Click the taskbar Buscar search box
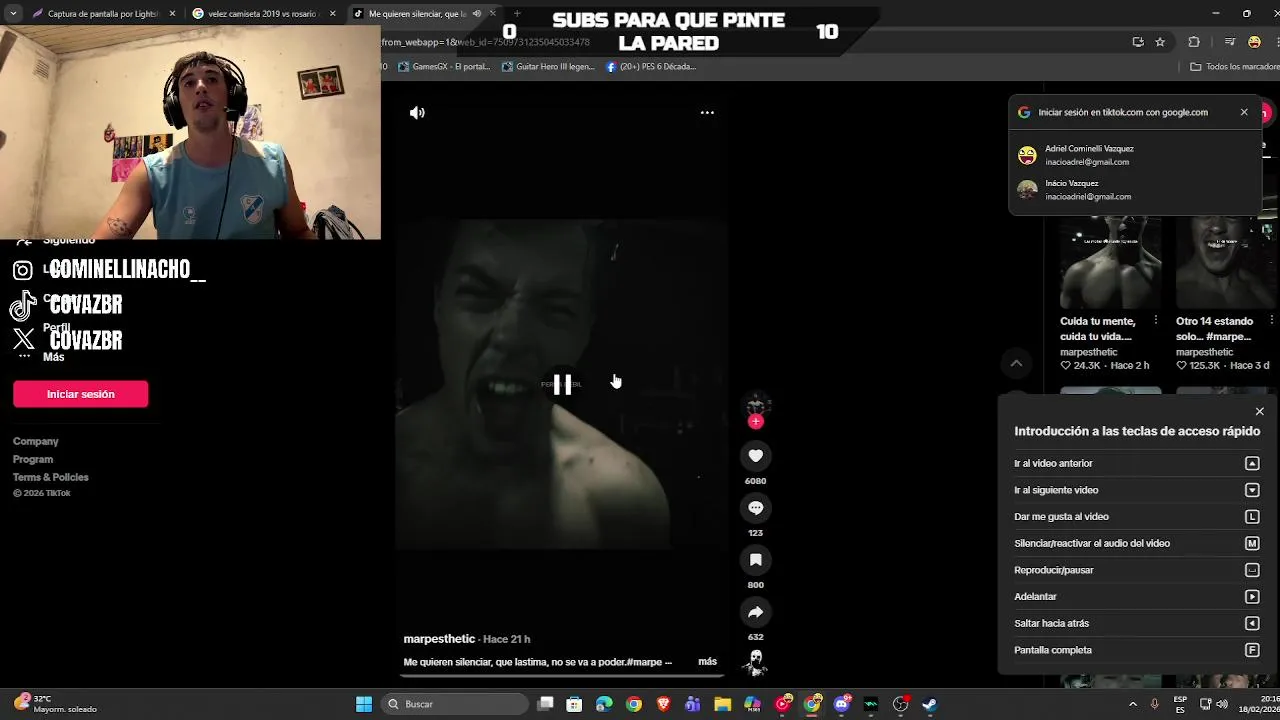1280x720 pixels. click(456, 704)
